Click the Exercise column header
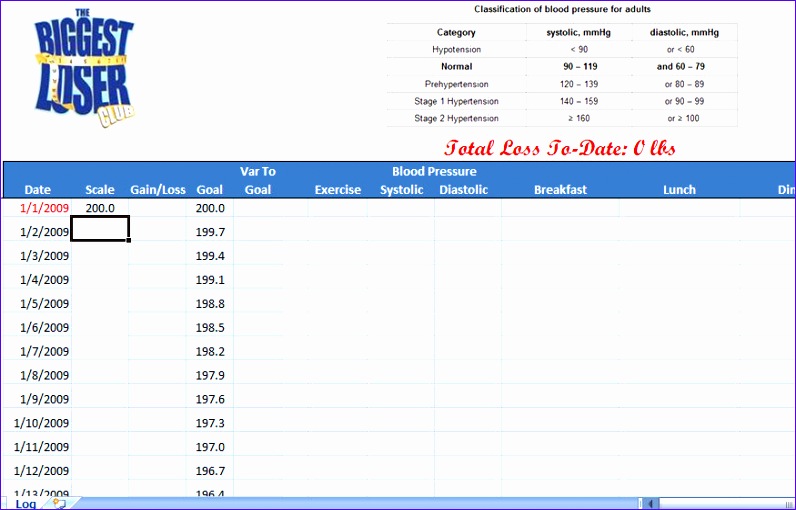Viewport: 796px width, 510px height. click(x=338, y=189)
